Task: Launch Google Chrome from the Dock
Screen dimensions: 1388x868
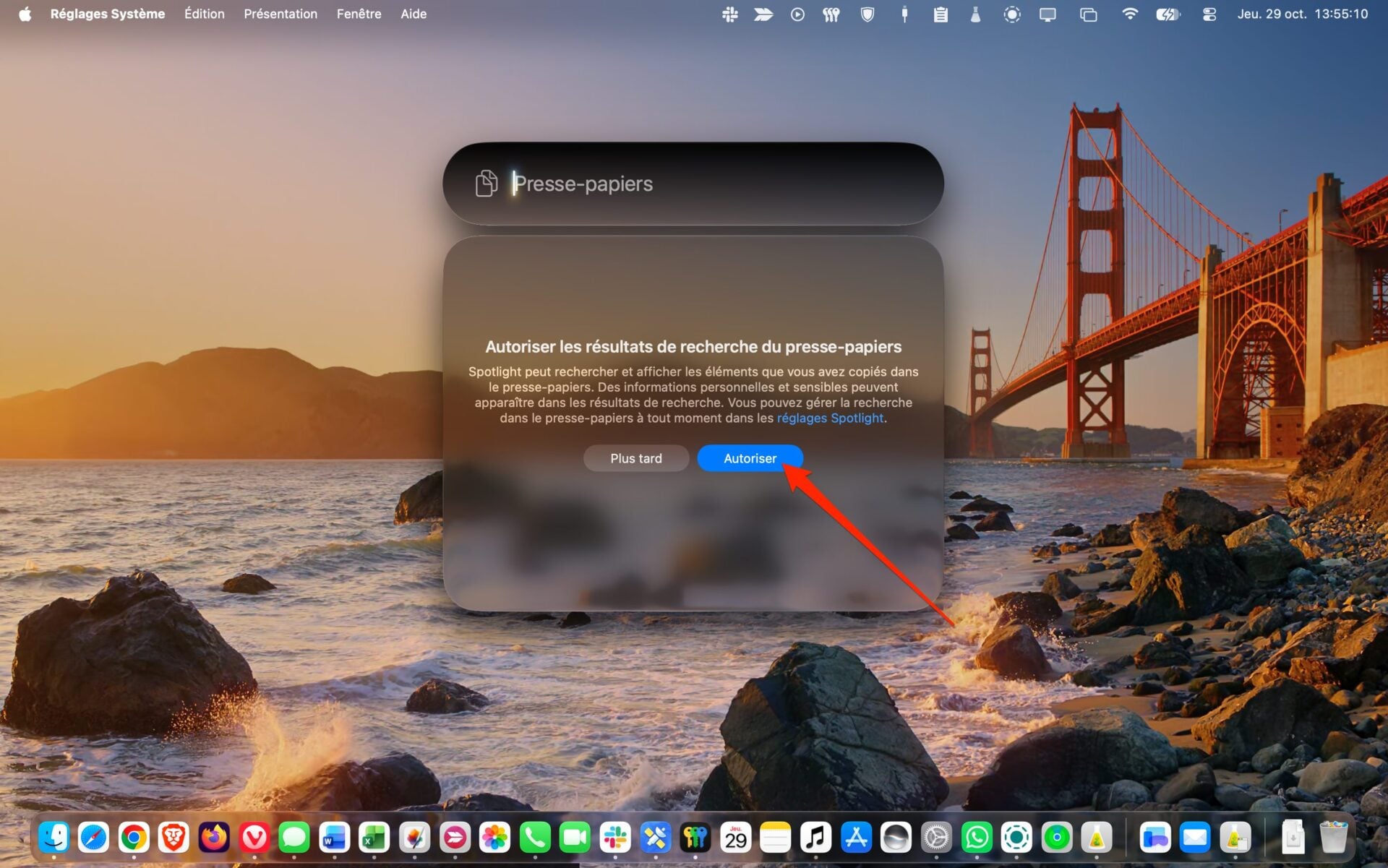Action: pos(134,838)
